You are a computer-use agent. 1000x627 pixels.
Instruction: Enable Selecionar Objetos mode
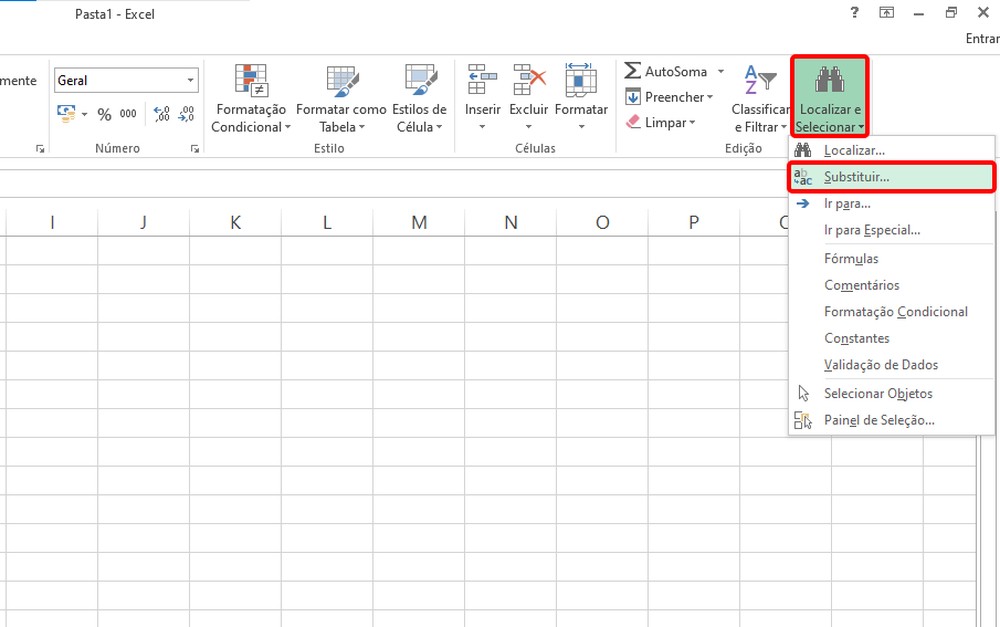tap(880, 393)
